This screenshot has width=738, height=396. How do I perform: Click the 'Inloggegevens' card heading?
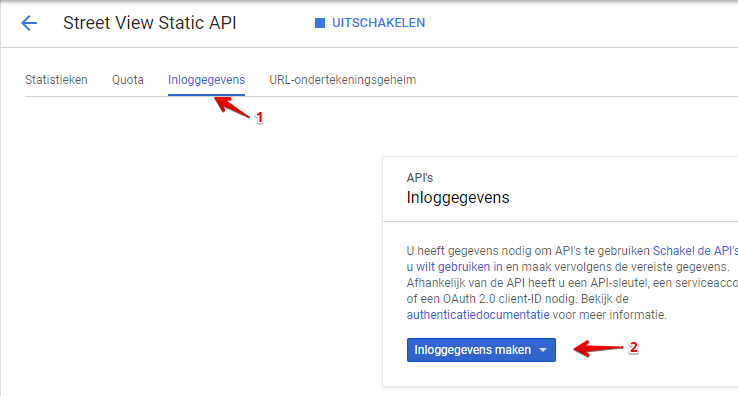click(458, 198)
